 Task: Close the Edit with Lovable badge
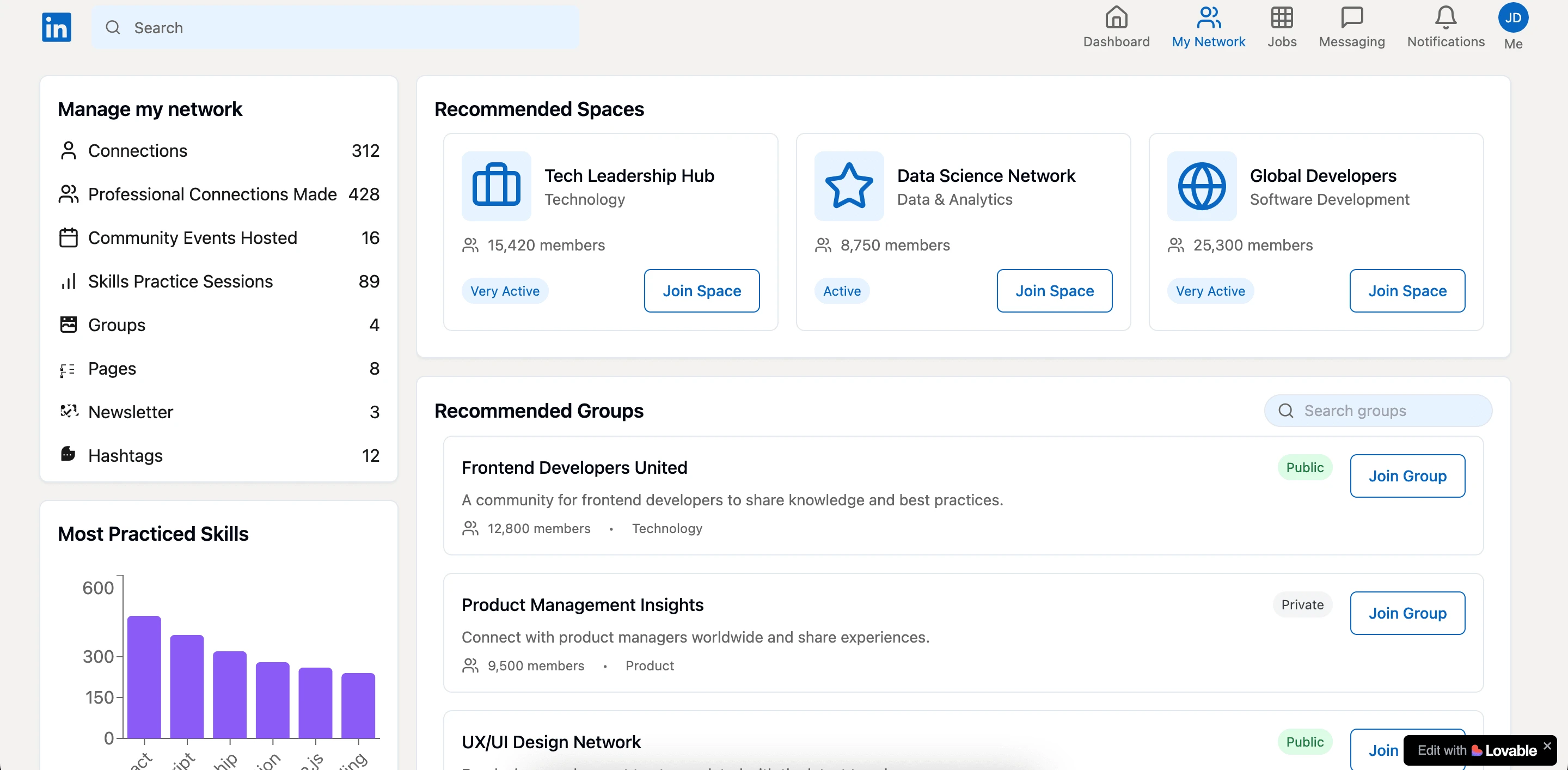(x=1547, y=745)
